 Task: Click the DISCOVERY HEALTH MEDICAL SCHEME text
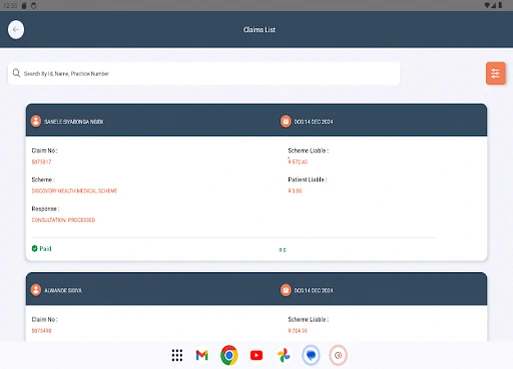pos(74,191)
